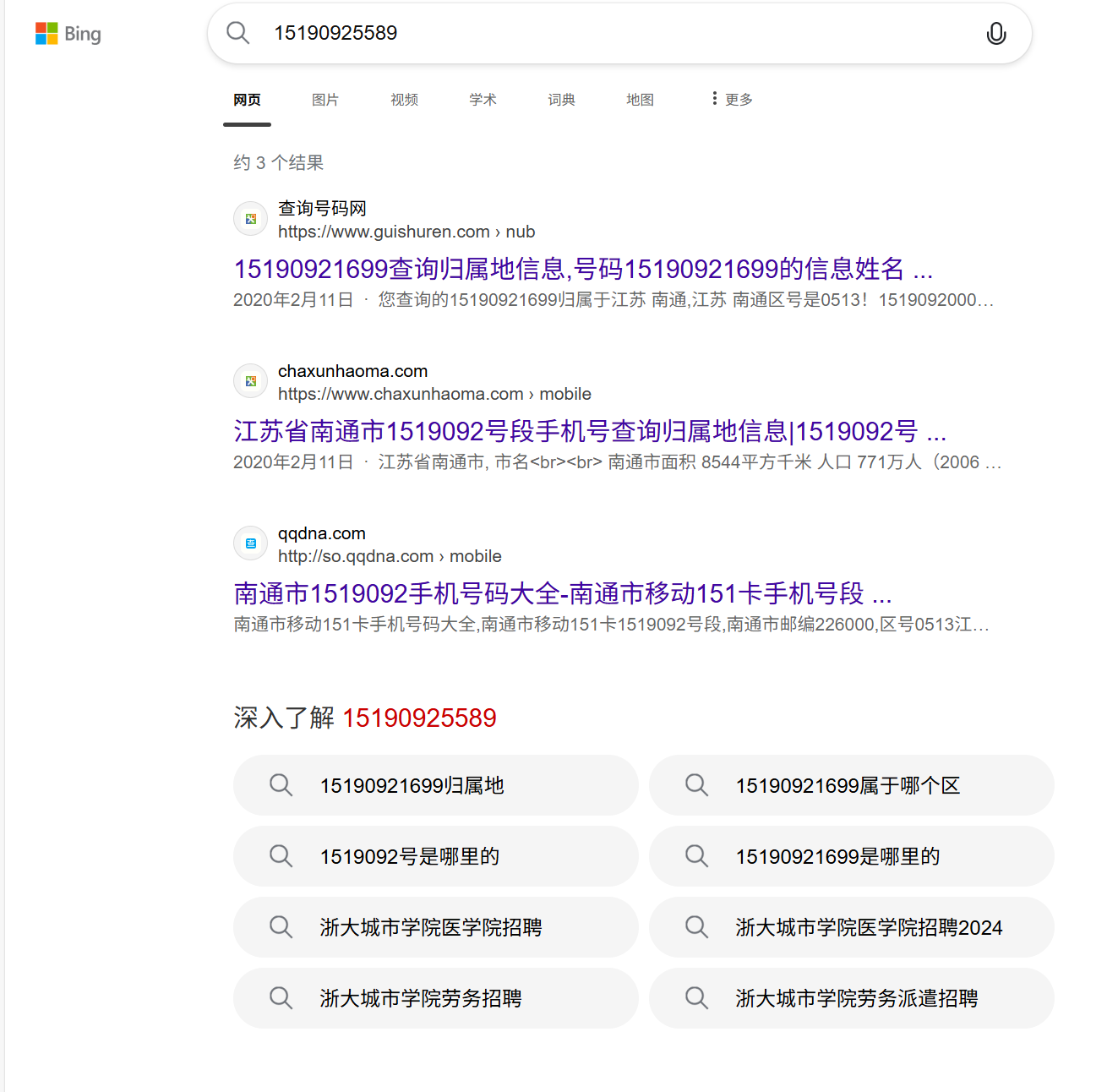The image size is (1107, 1092).
Task: Open result 江苏省南通市1519092号段手机号查询
Action: [x=590, y=431]
